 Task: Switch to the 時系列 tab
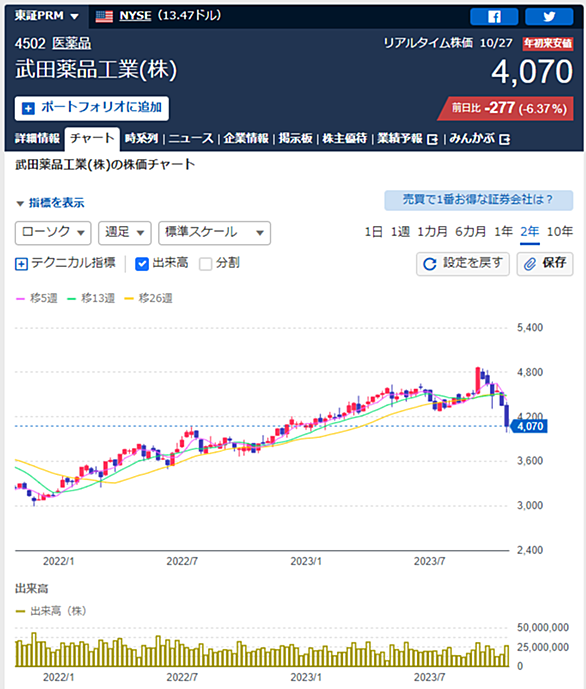(141, 138)
